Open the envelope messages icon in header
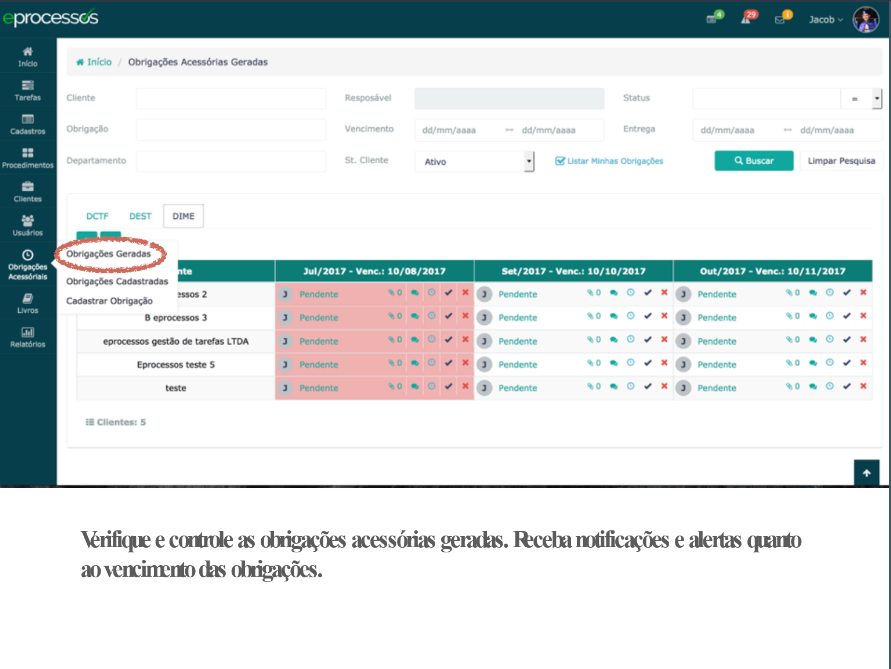 pos(780,19)
